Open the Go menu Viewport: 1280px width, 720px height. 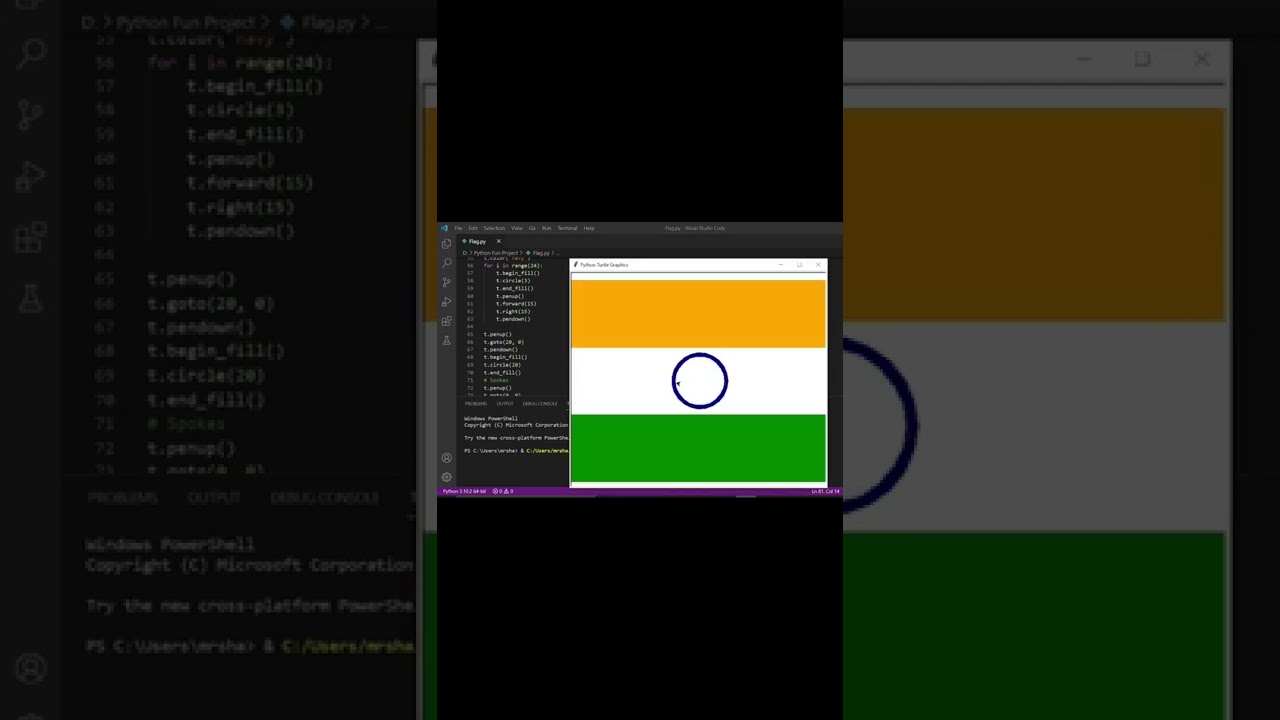[532, 228]
